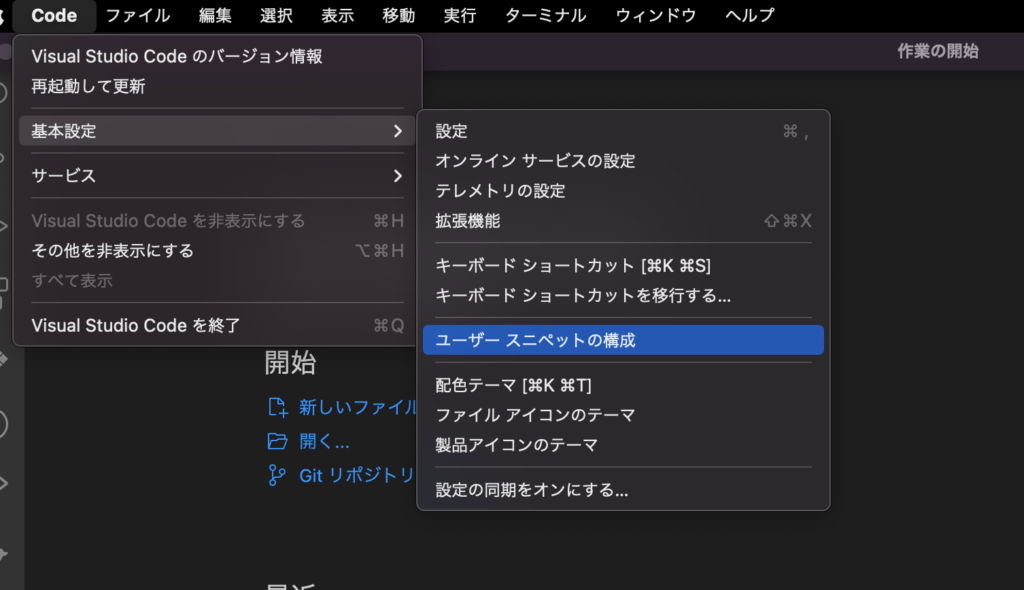Click the 開く... link on the welcome page
This screenshot has width=1024, height=590.
316,441
